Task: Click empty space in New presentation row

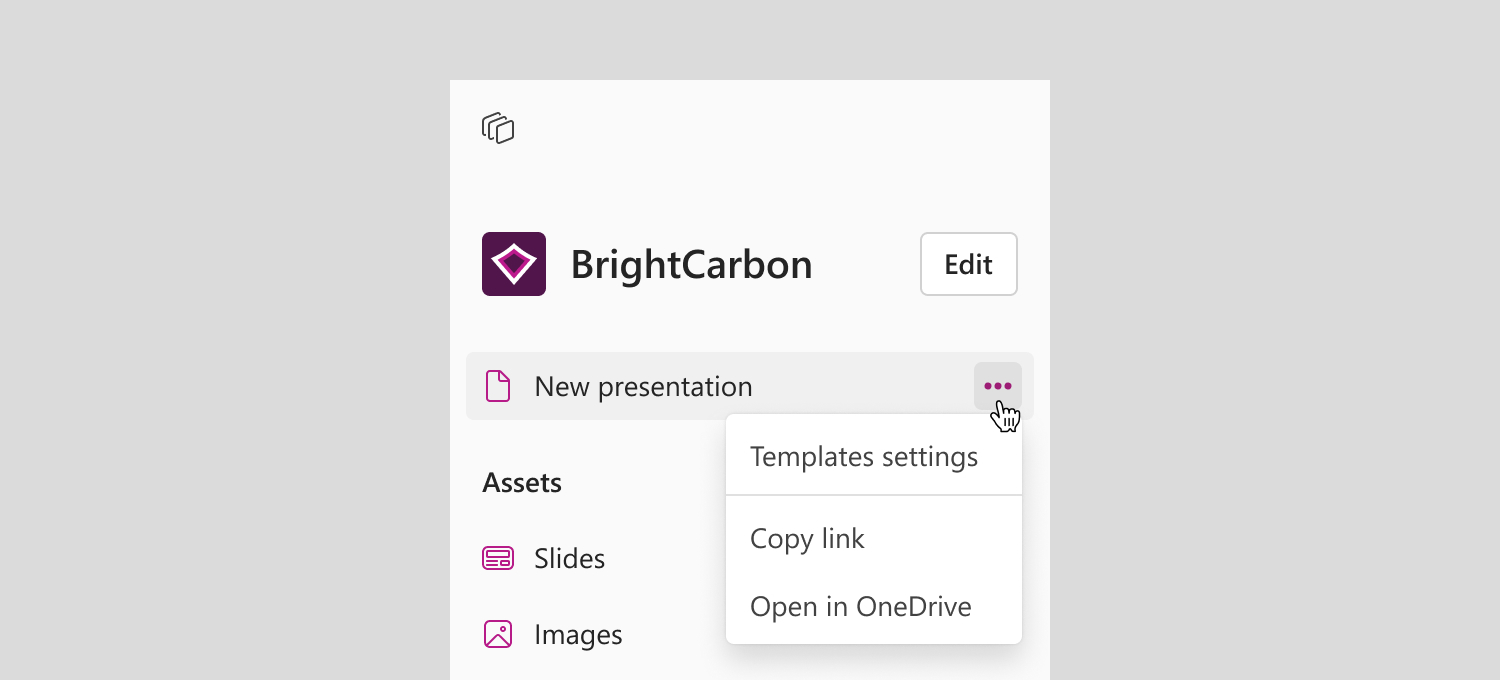Action: click(860, 386)
